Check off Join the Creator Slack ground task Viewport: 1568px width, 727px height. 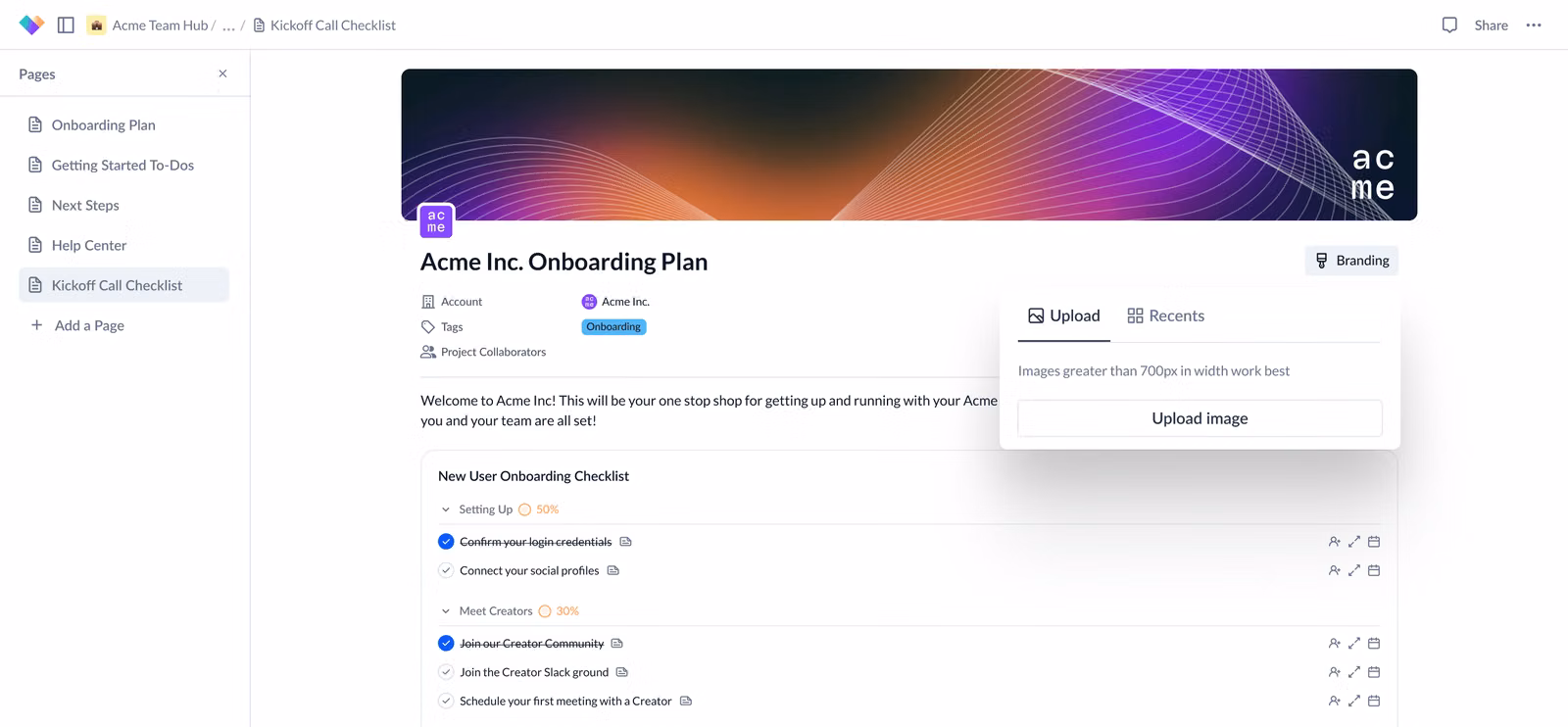tap(446, 672)
